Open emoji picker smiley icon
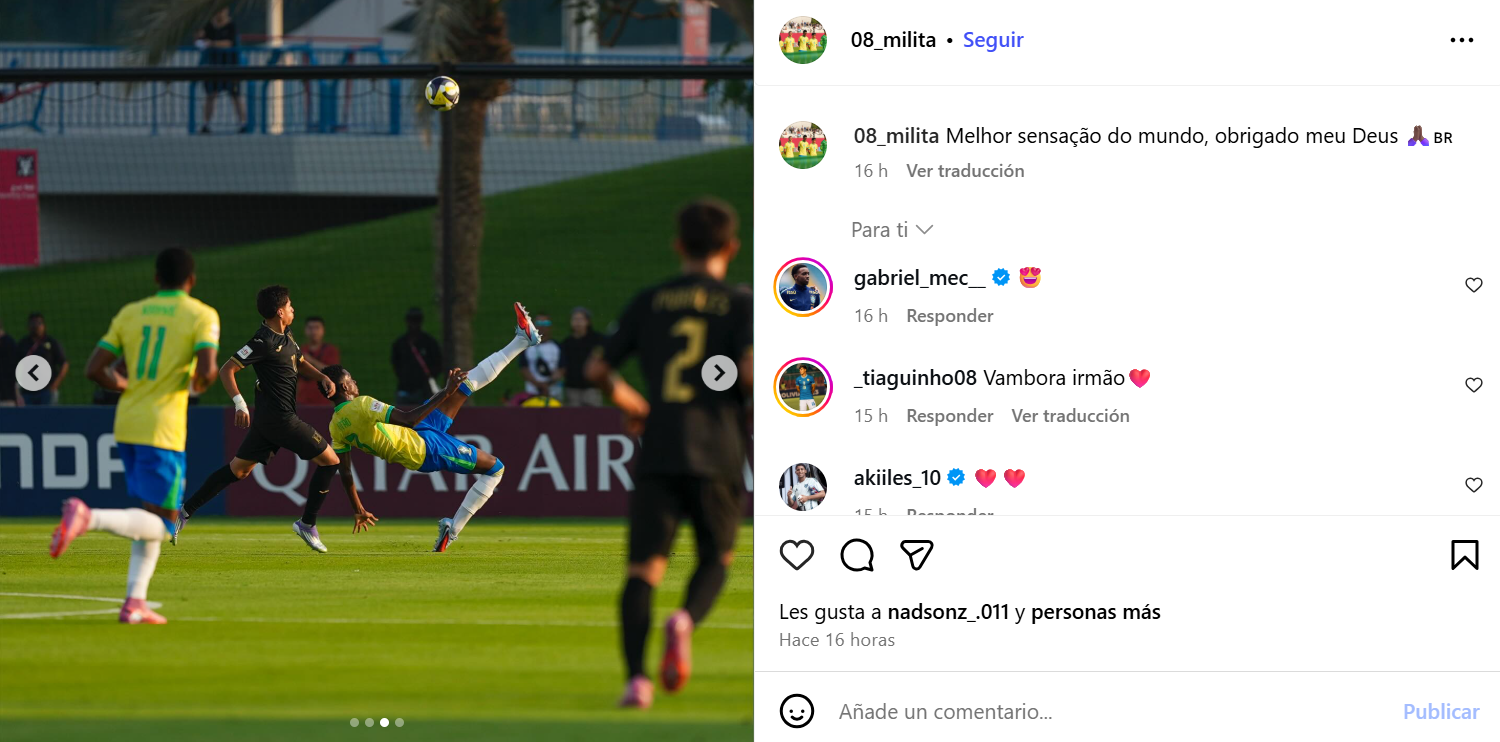The height and width of the screenshot is (742, 1500). (x=797, y=711)
